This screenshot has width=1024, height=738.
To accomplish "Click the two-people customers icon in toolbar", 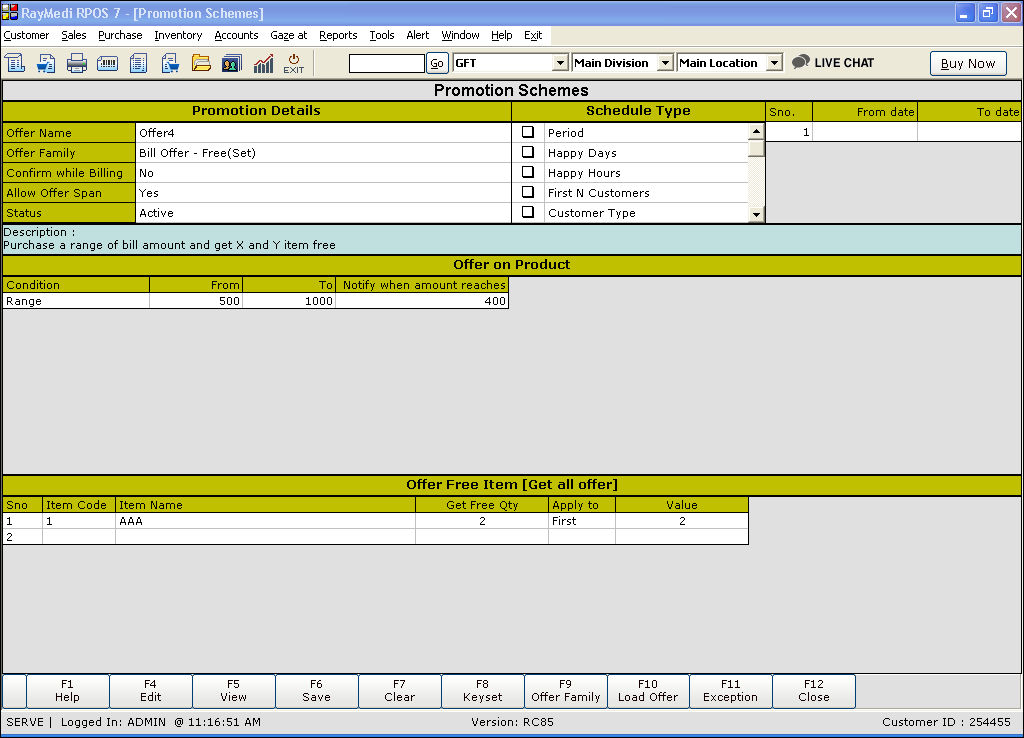I will 231,63.
